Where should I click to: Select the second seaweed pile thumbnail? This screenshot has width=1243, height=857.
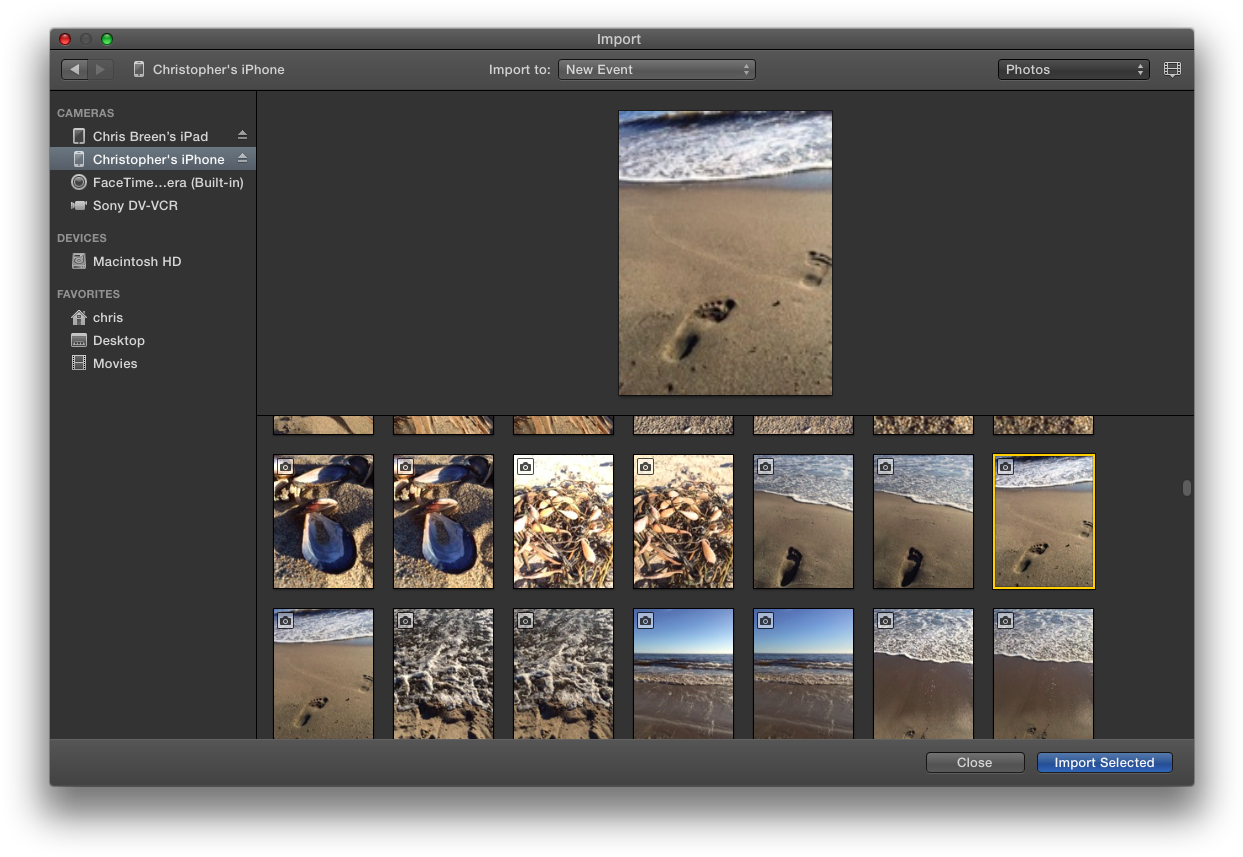[x=683, y=522]
